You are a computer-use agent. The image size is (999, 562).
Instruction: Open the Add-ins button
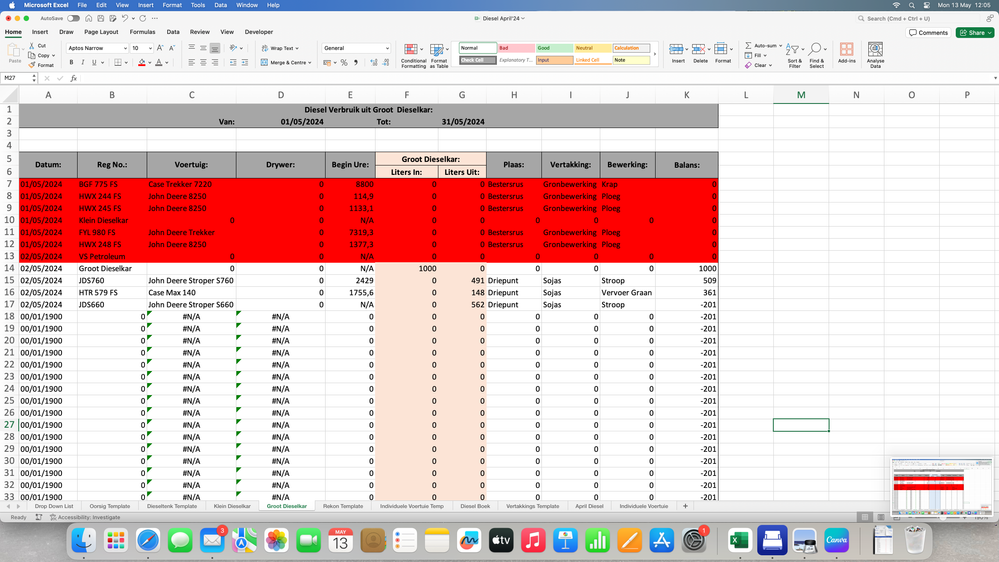point(847,53)
